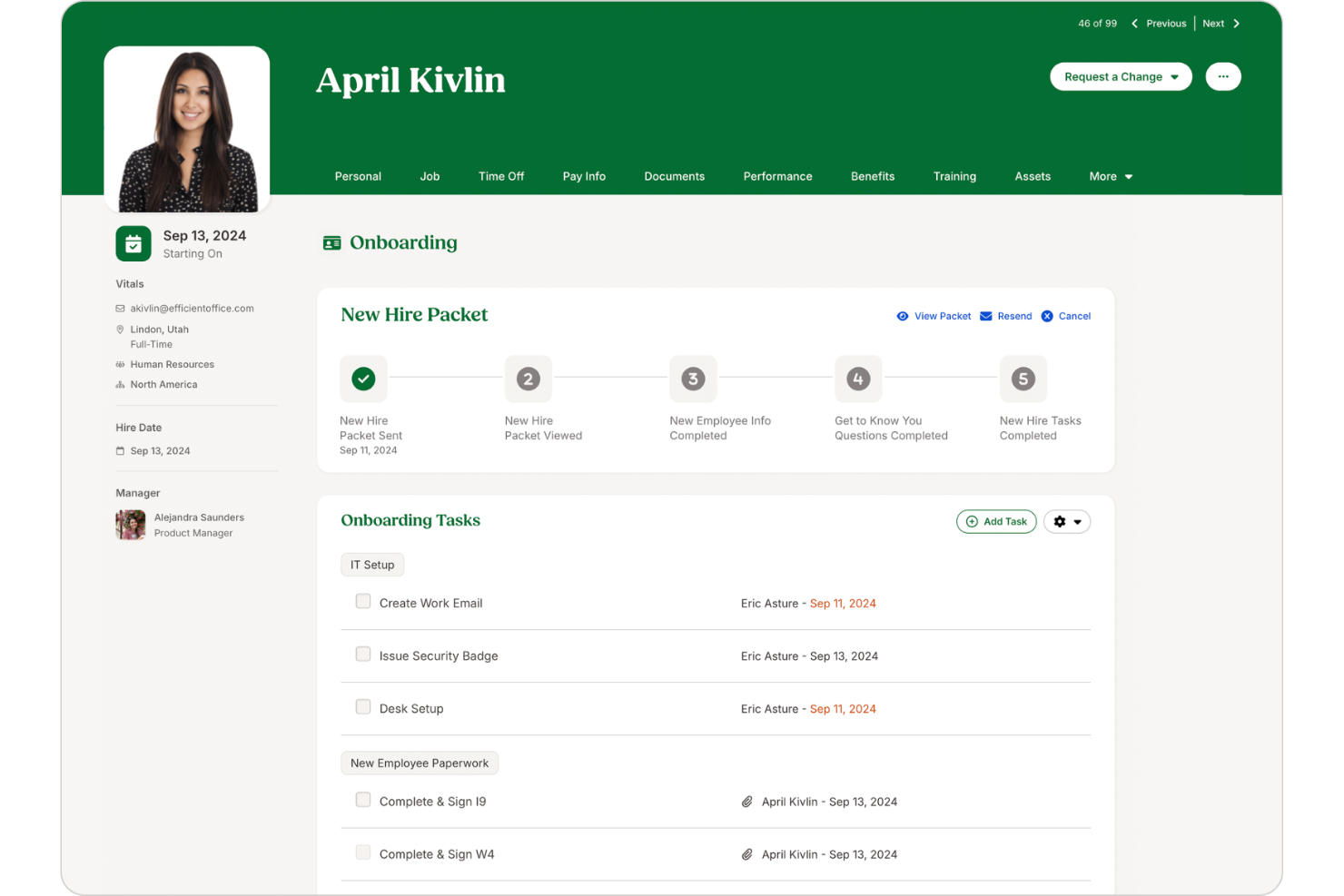Image resolution: width=1344 pixels, height=896 pixels.
Task: Click the Previous employee chevron arrow
Action: pos(1134,24)
